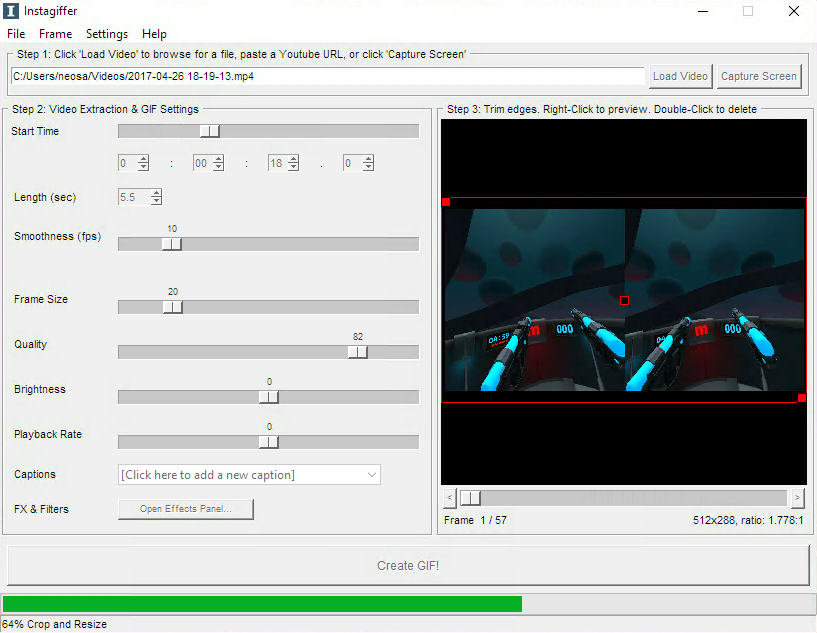The image size is (817, 633).
Task: Click the Playback Rate slider handle
Action: pos(269,442)
